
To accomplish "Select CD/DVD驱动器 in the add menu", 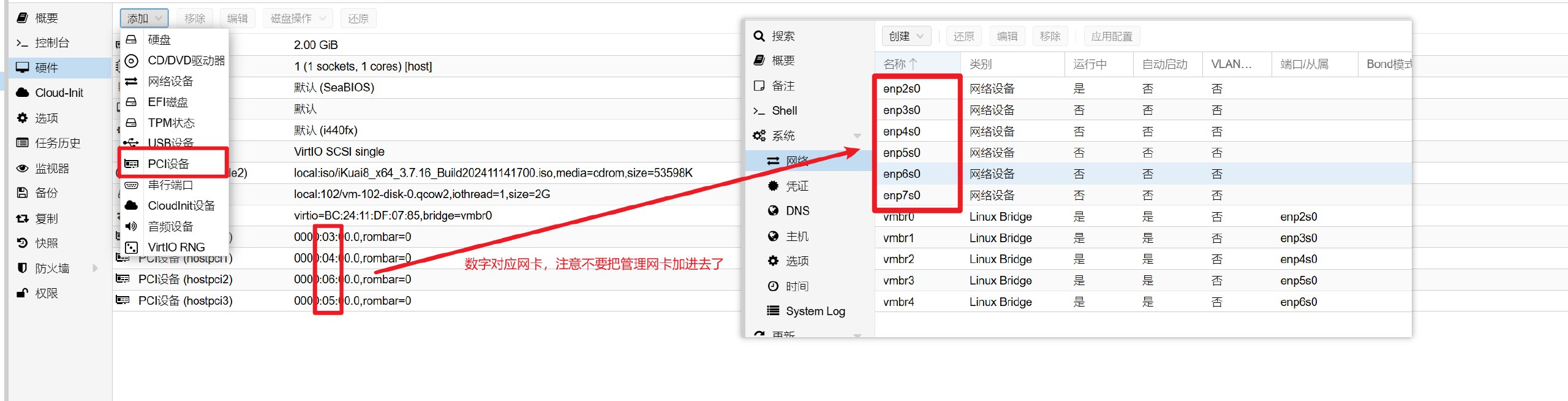I will click(186, 61).
